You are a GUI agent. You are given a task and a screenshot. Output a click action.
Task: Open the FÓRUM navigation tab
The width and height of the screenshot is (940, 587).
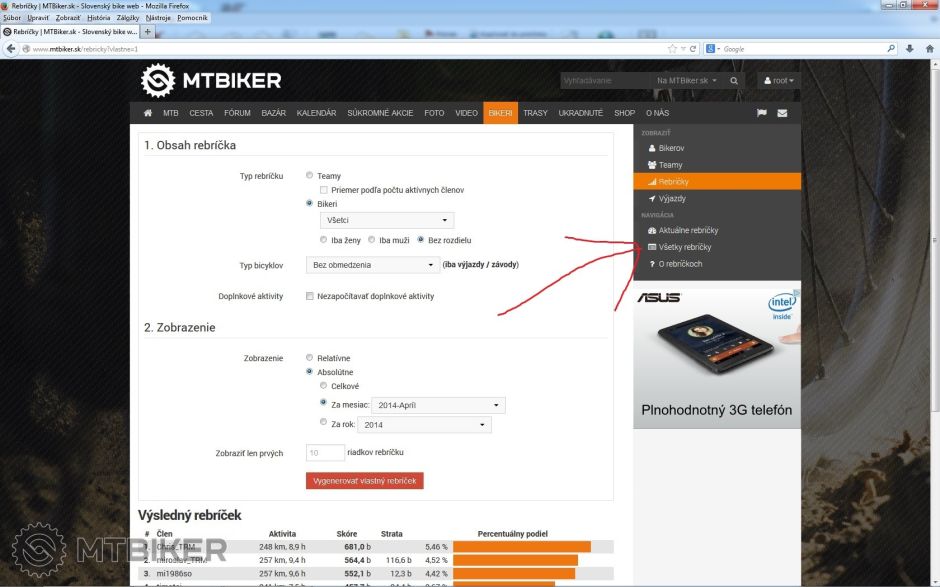(x=237, y=113)
